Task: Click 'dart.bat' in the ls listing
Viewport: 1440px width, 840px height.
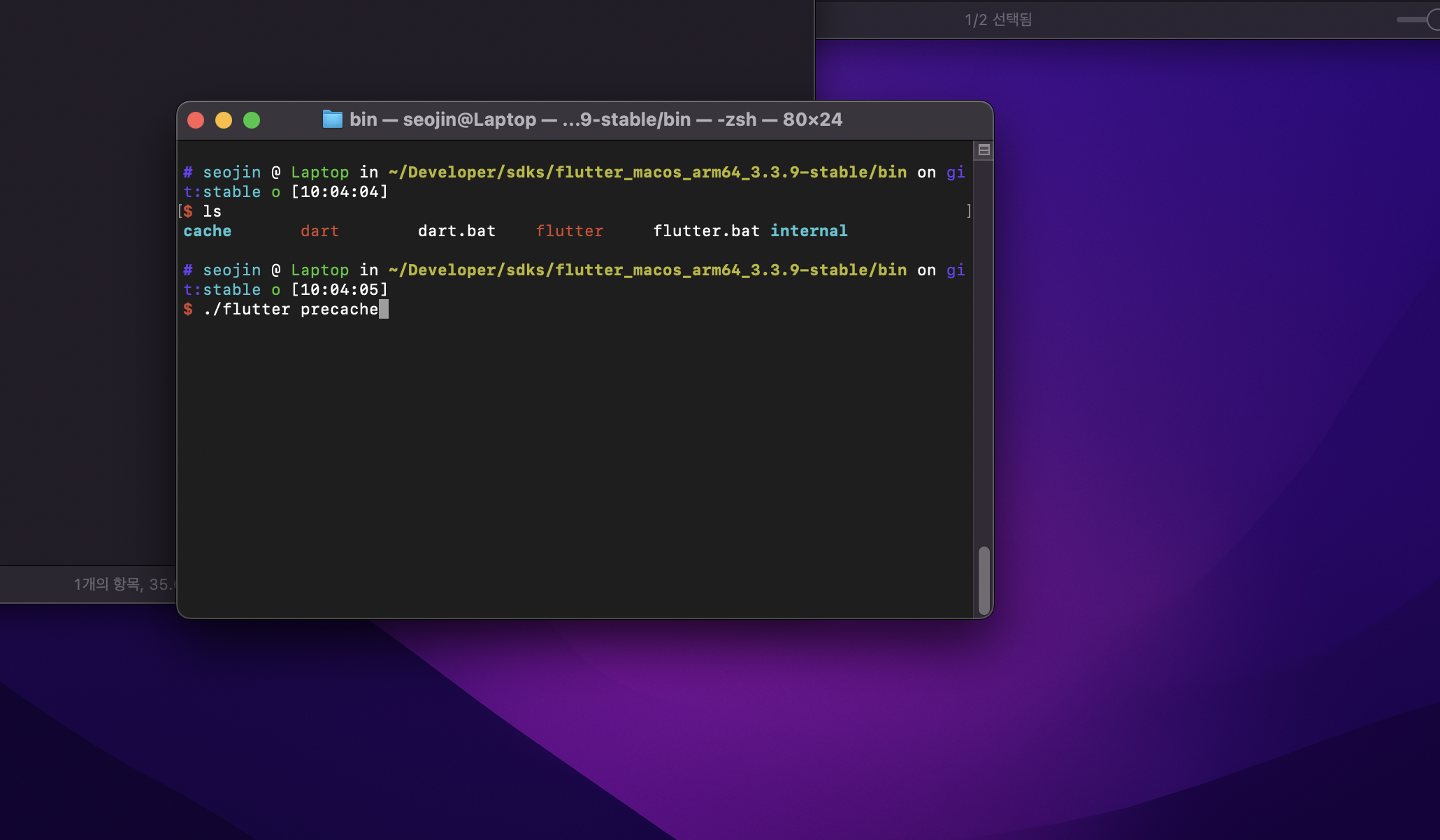Action: point(456,231)
